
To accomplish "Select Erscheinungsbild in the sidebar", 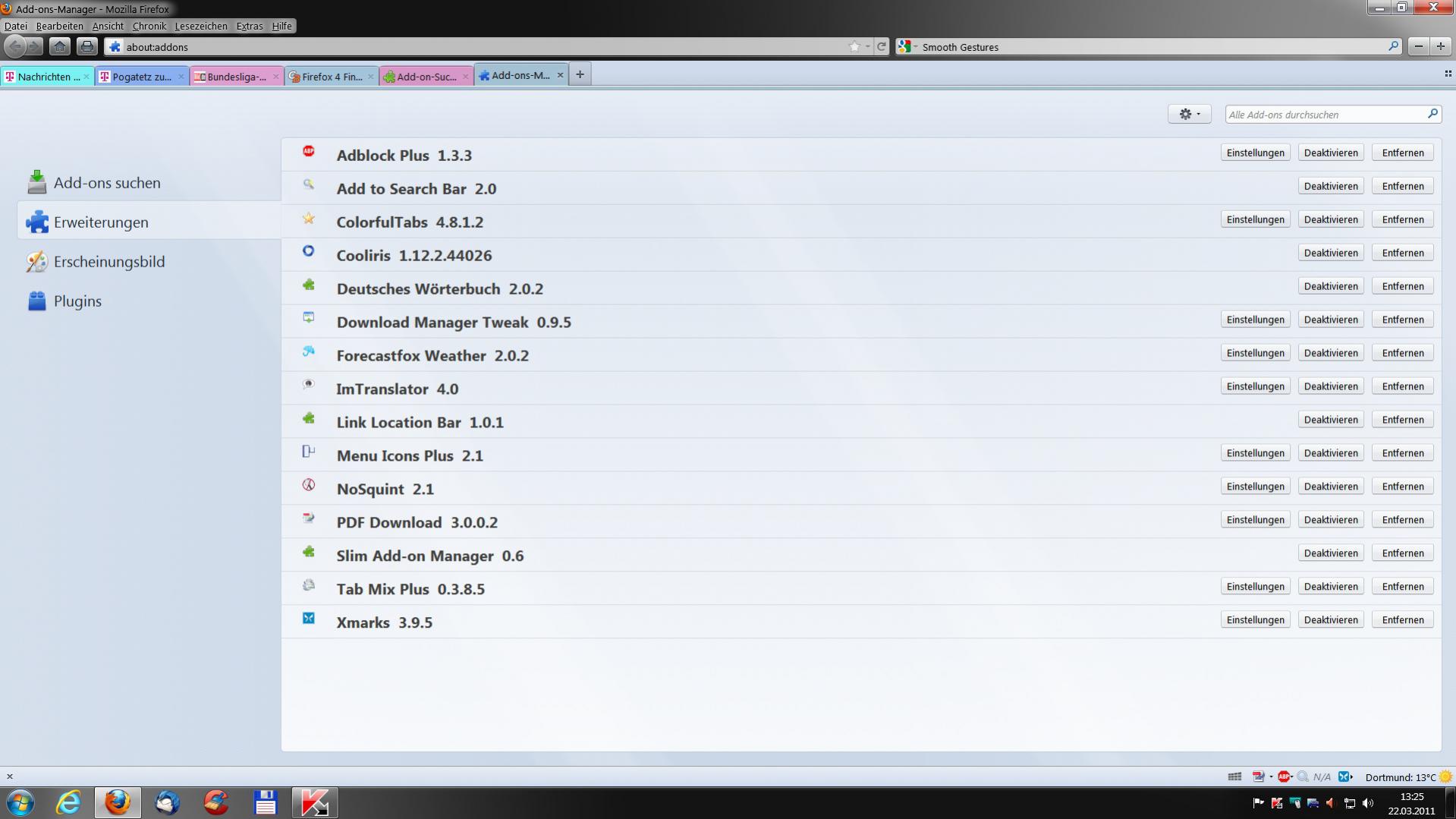I will (149, 261).
